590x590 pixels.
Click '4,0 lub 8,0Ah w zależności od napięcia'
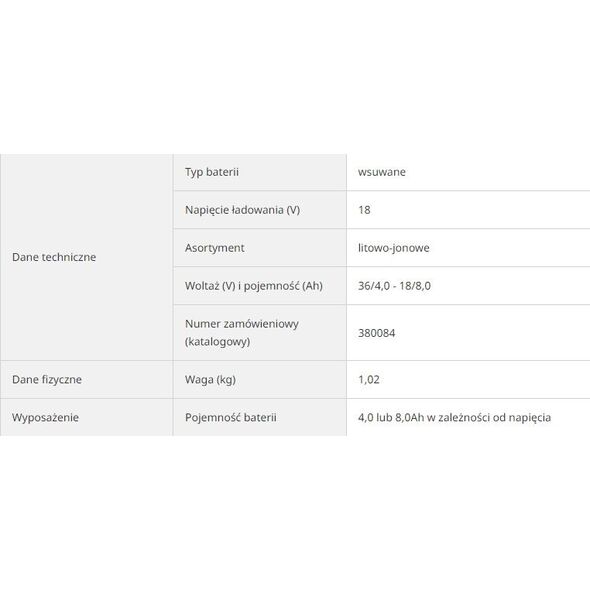pos(455,417)
